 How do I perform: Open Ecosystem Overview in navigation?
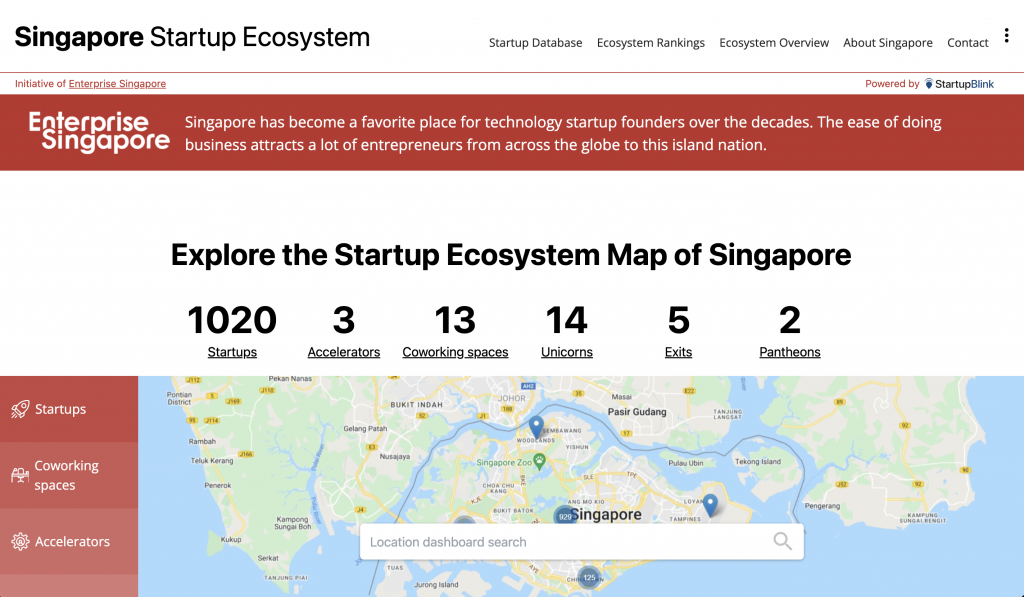[773, 43]
